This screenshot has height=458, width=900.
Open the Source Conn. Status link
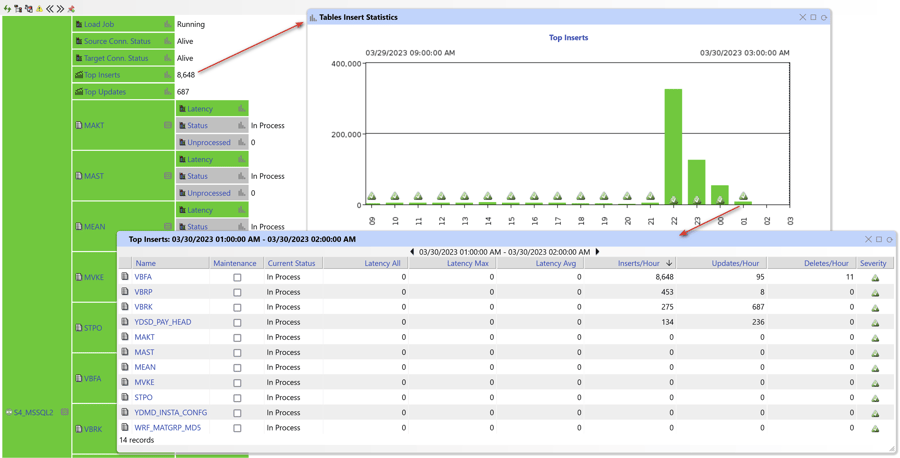tap(117, 41)
